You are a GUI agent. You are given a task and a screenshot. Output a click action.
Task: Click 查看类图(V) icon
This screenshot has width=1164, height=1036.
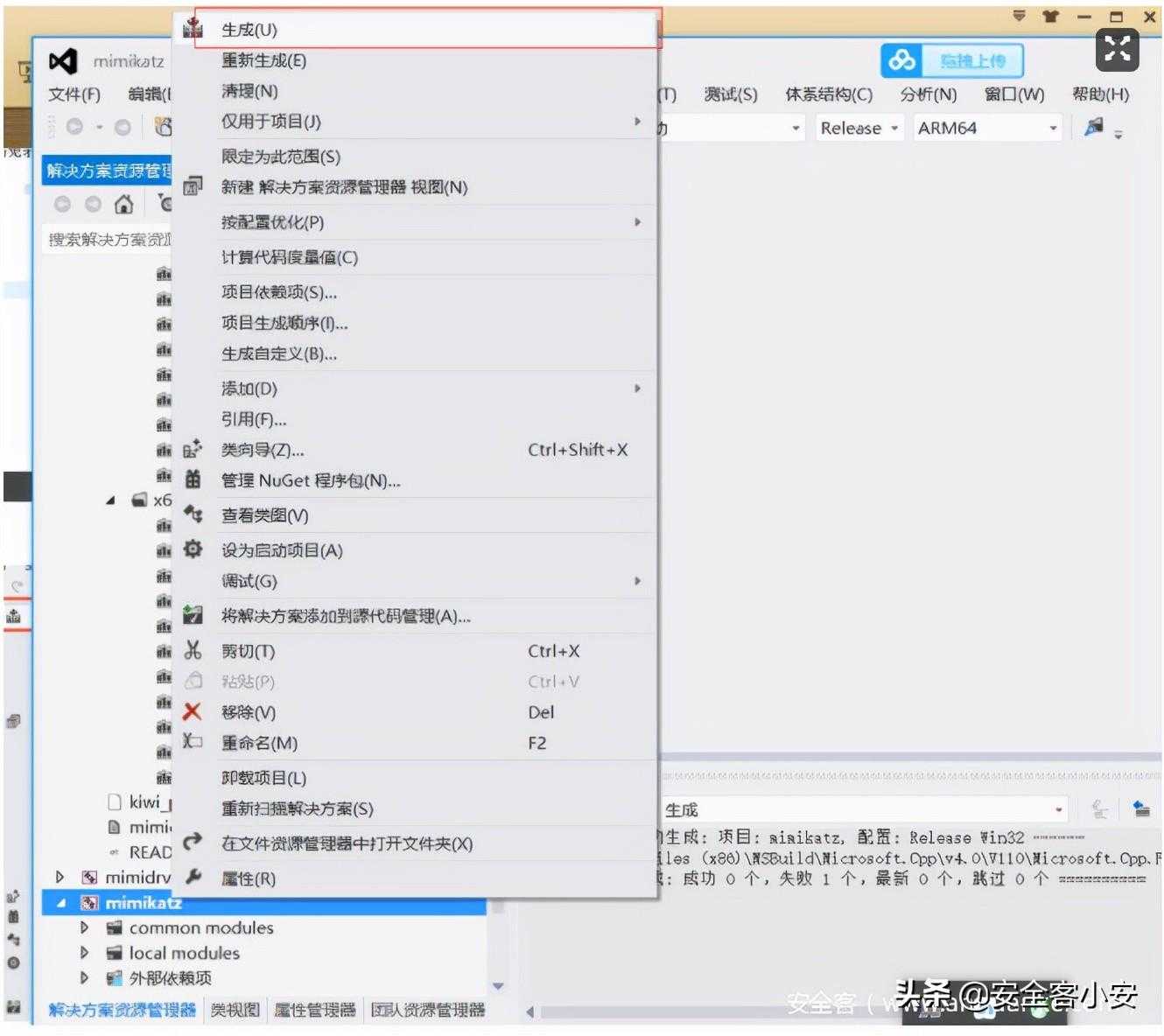pyautogui.click(x=193, y=514)
